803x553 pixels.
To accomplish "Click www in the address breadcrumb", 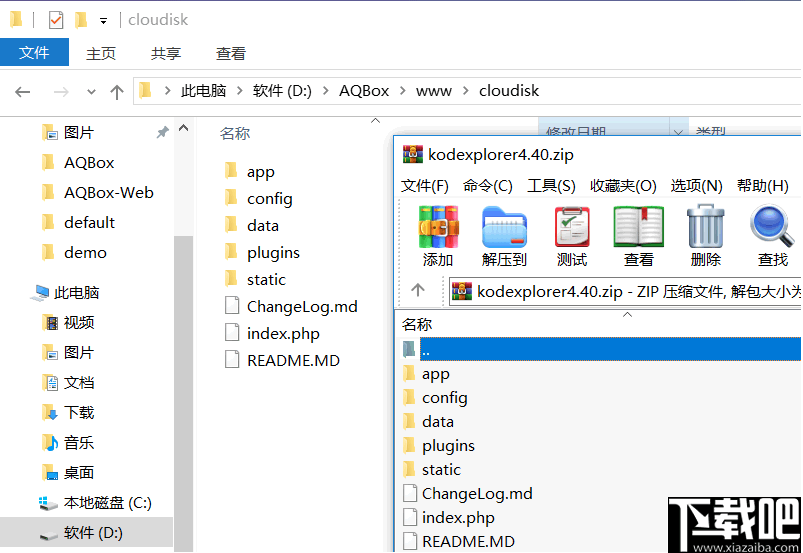I will (x=434, y=91).
